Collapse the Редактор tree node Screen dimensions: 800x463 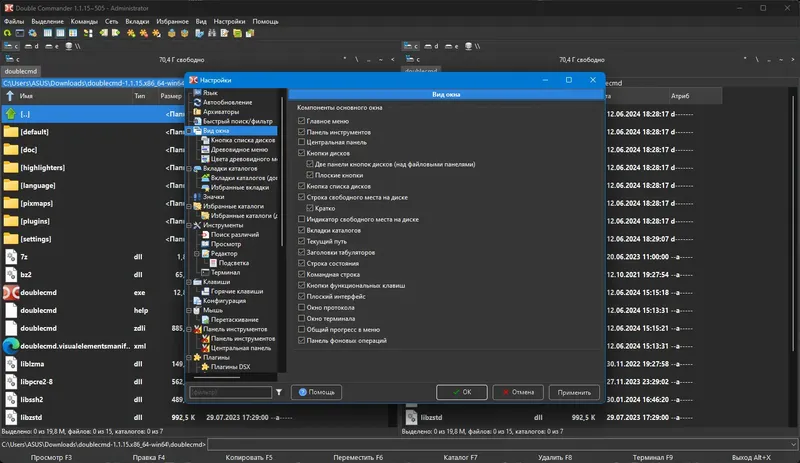197,253
